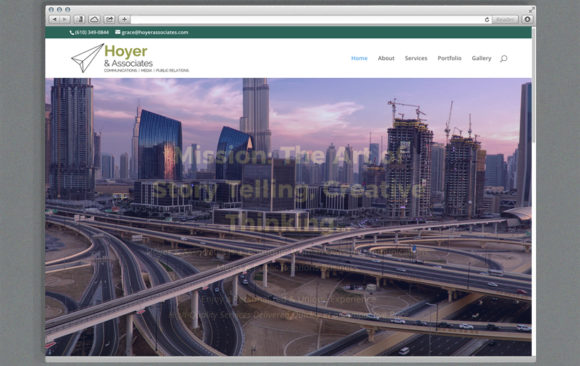Open the Gallery menu item
The height and width of the screenshot is (366, 580).
coord(481,58)
